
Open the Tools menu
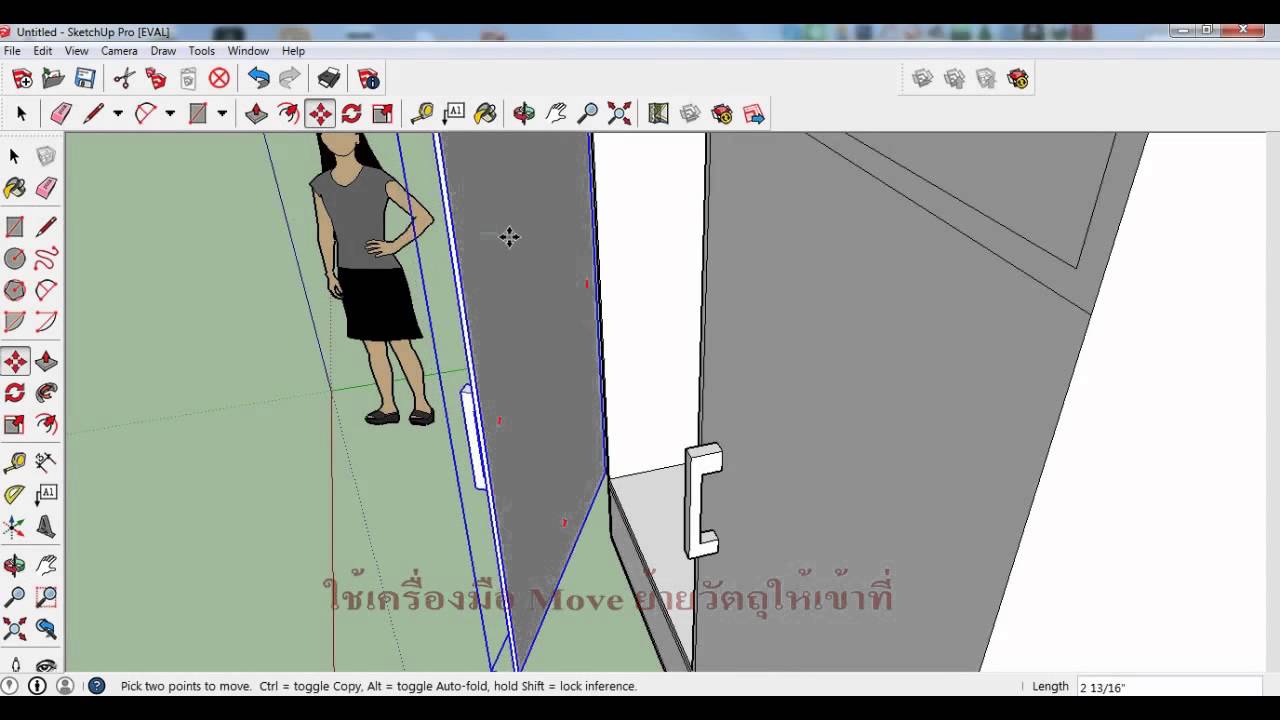coord(202,51)
